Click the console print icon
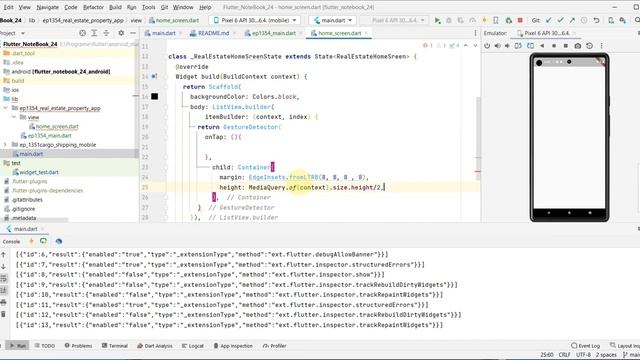This screenshot has height=360, width=640. click(x=4, y=302)
